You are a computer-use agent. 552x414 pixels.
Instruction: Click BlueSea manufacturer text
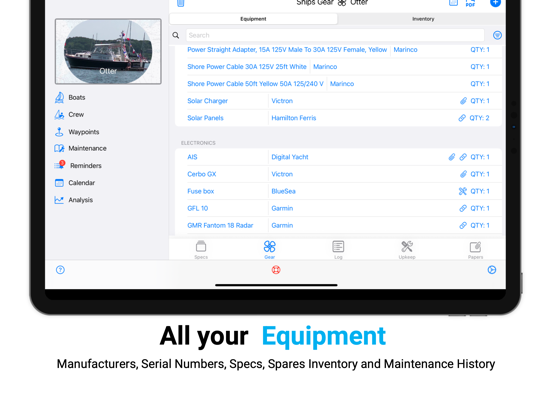click(283, 191)
